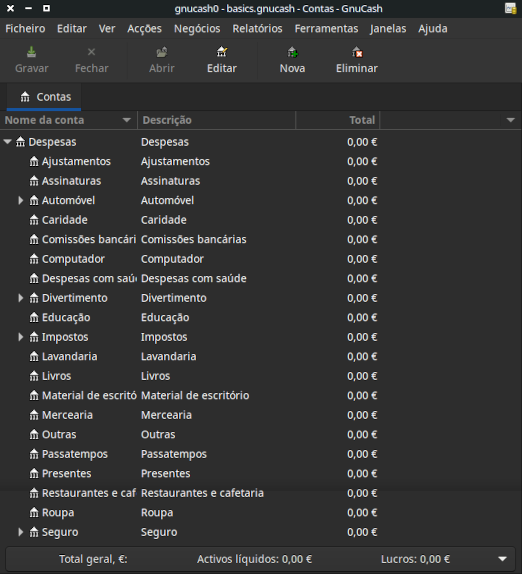Click the Roupa description cell

click(157, 512)
